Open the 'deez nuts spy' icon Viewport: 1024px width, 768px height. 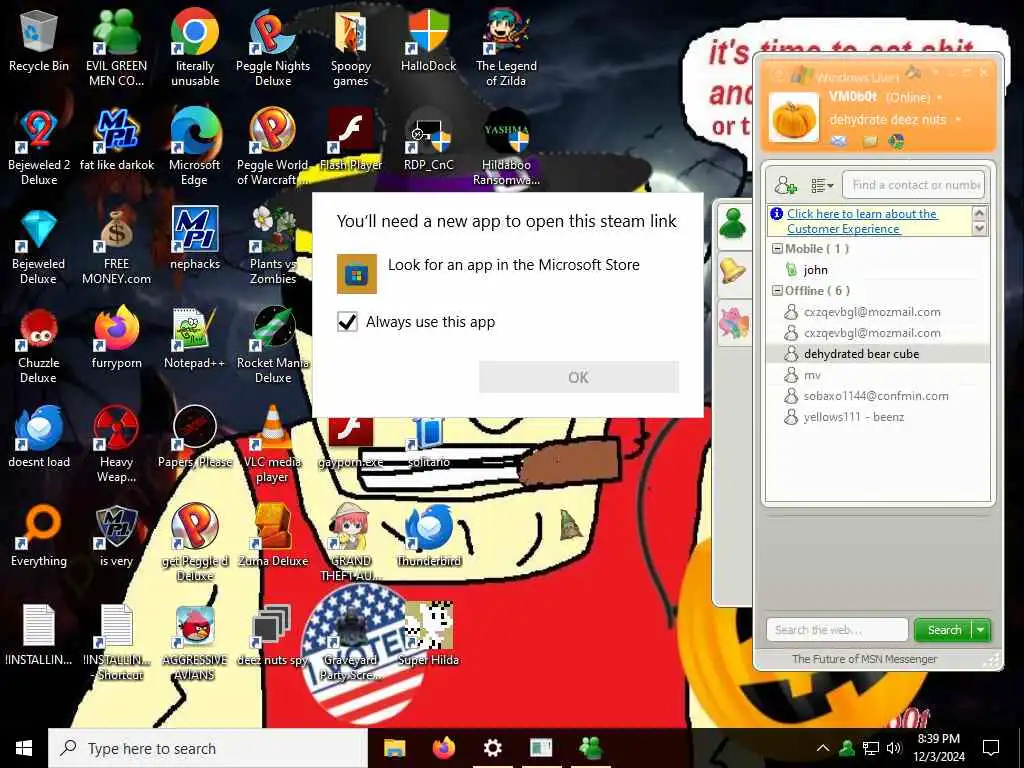pos(272,635)
